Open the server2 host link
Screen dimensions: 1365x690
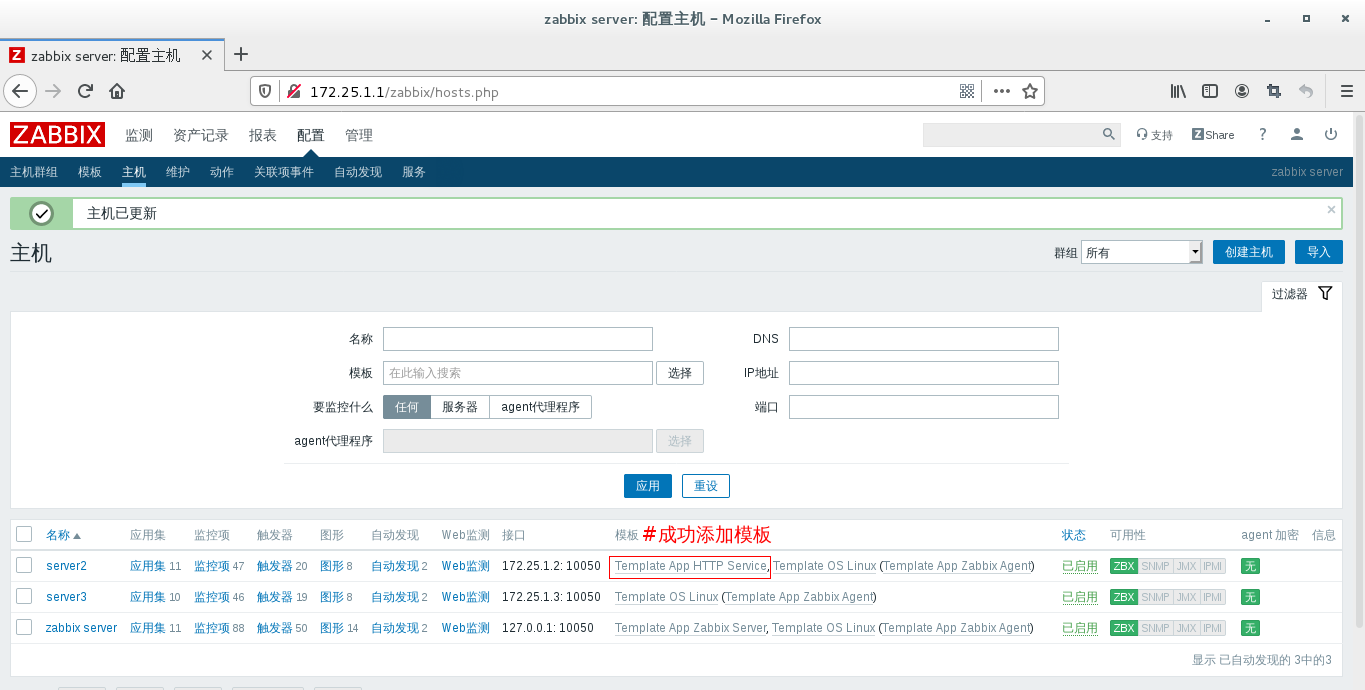[67, 566]
